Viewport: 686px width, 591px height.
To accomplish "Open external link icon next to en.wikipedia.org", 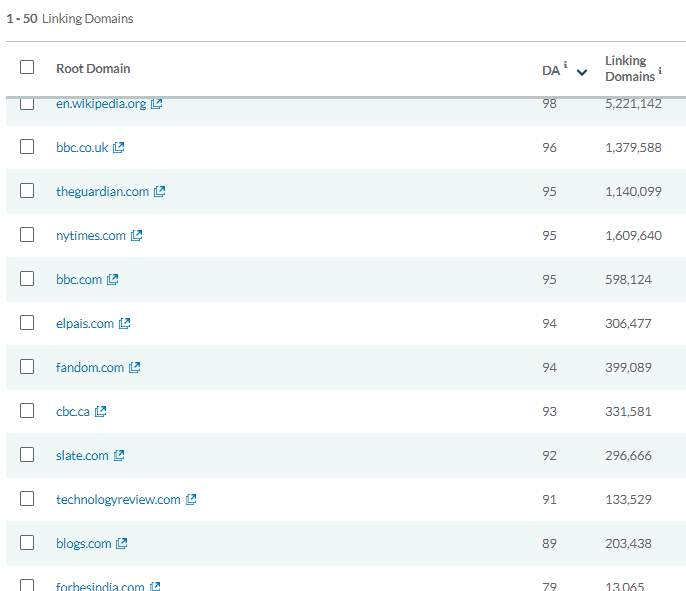I will tap(156, 104).
